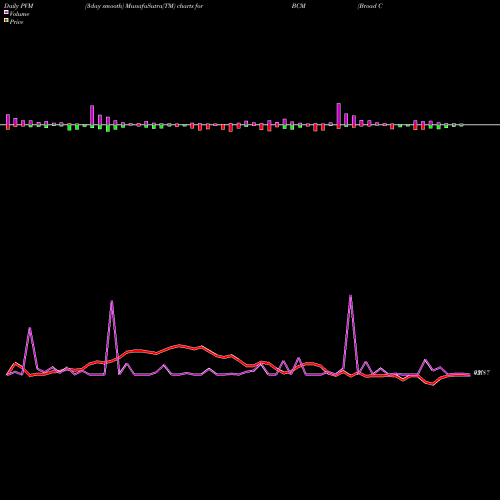Click the 'Daily PVM' title text

pos(19,6)
